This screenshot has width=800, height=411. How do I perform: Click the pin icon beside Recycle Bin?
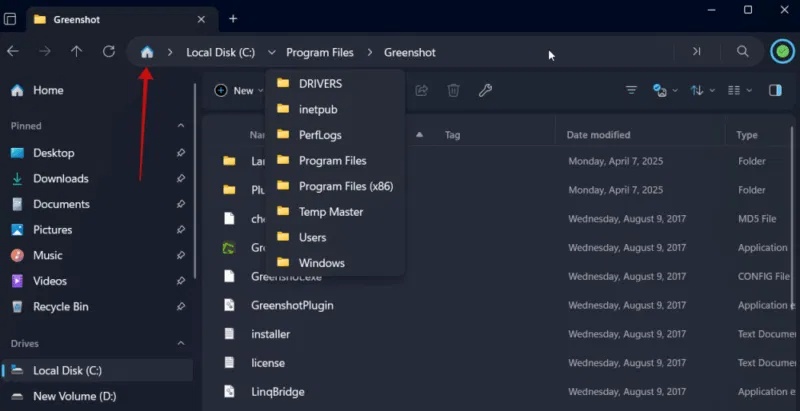pyautogui.click(x=181, y=306)
